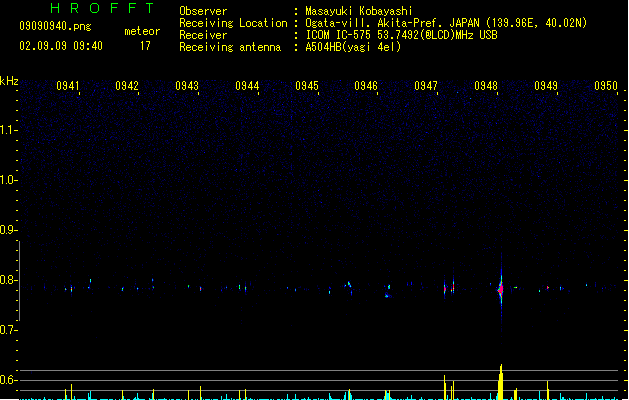Click the 0943 time marker
The image size is (629, 400).
[187, 86]
